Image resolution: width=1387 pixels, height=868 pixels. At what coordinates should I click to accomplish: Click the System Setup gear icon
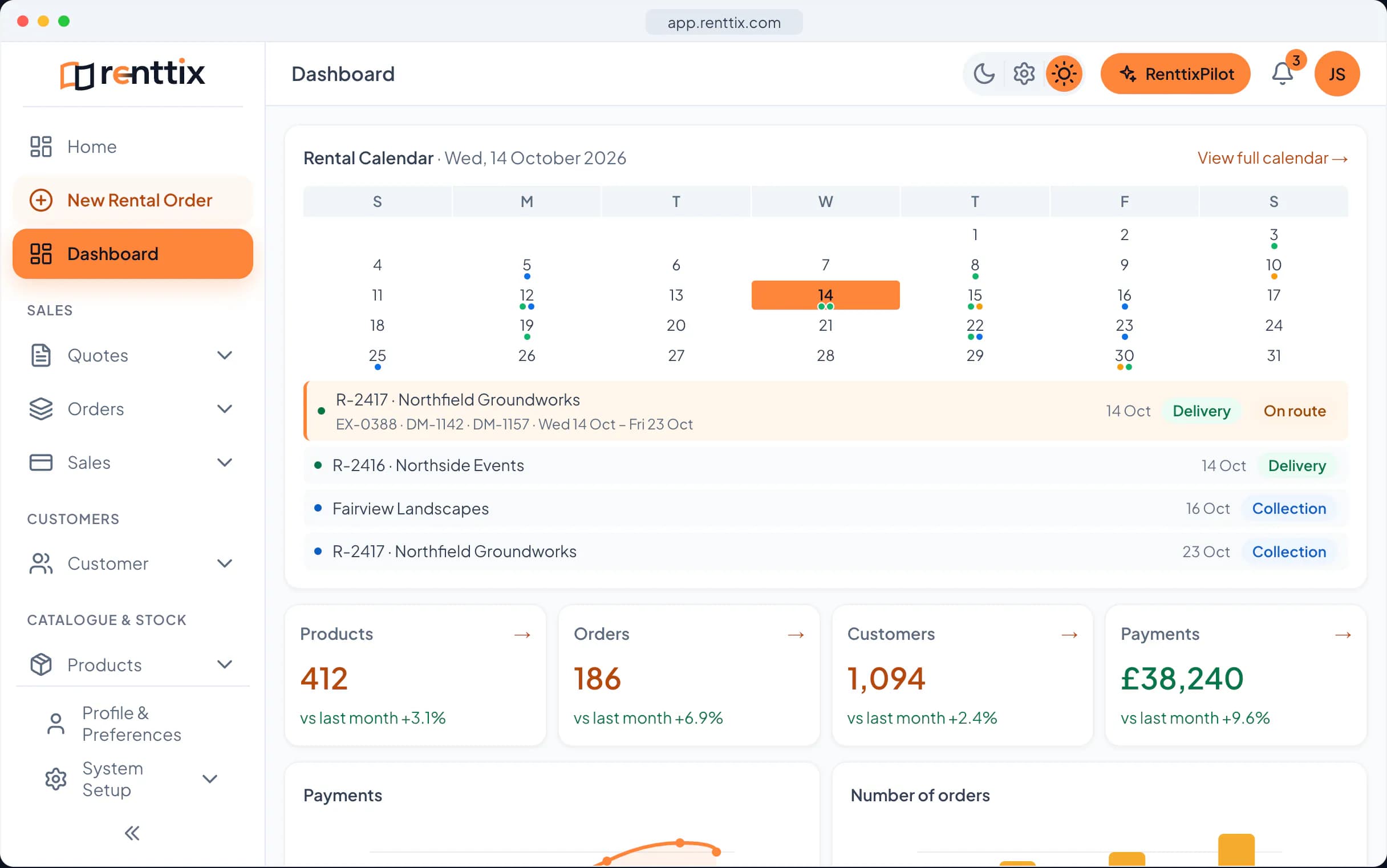click(x=56, y=778)
